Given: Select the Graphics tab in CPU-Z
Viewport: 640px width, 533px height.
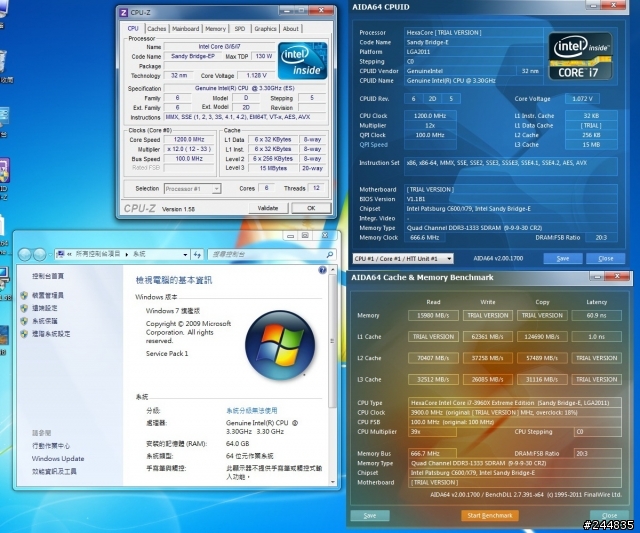Looking at the screenshot, I should pyautogui.click(x=265, y=29).
